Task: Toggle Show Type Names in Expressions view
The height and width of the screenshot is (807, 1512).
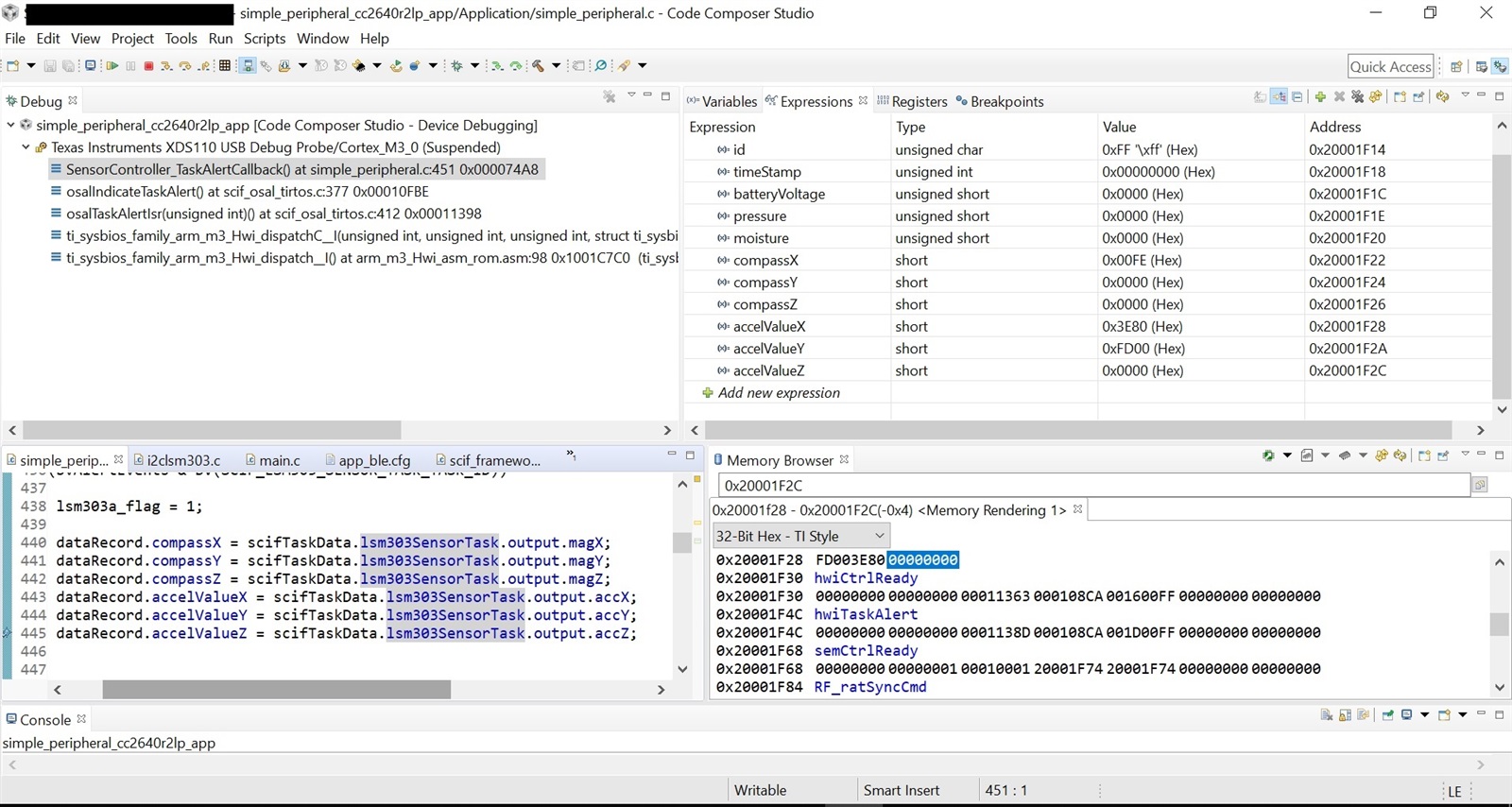Action: click(1261, 96)
